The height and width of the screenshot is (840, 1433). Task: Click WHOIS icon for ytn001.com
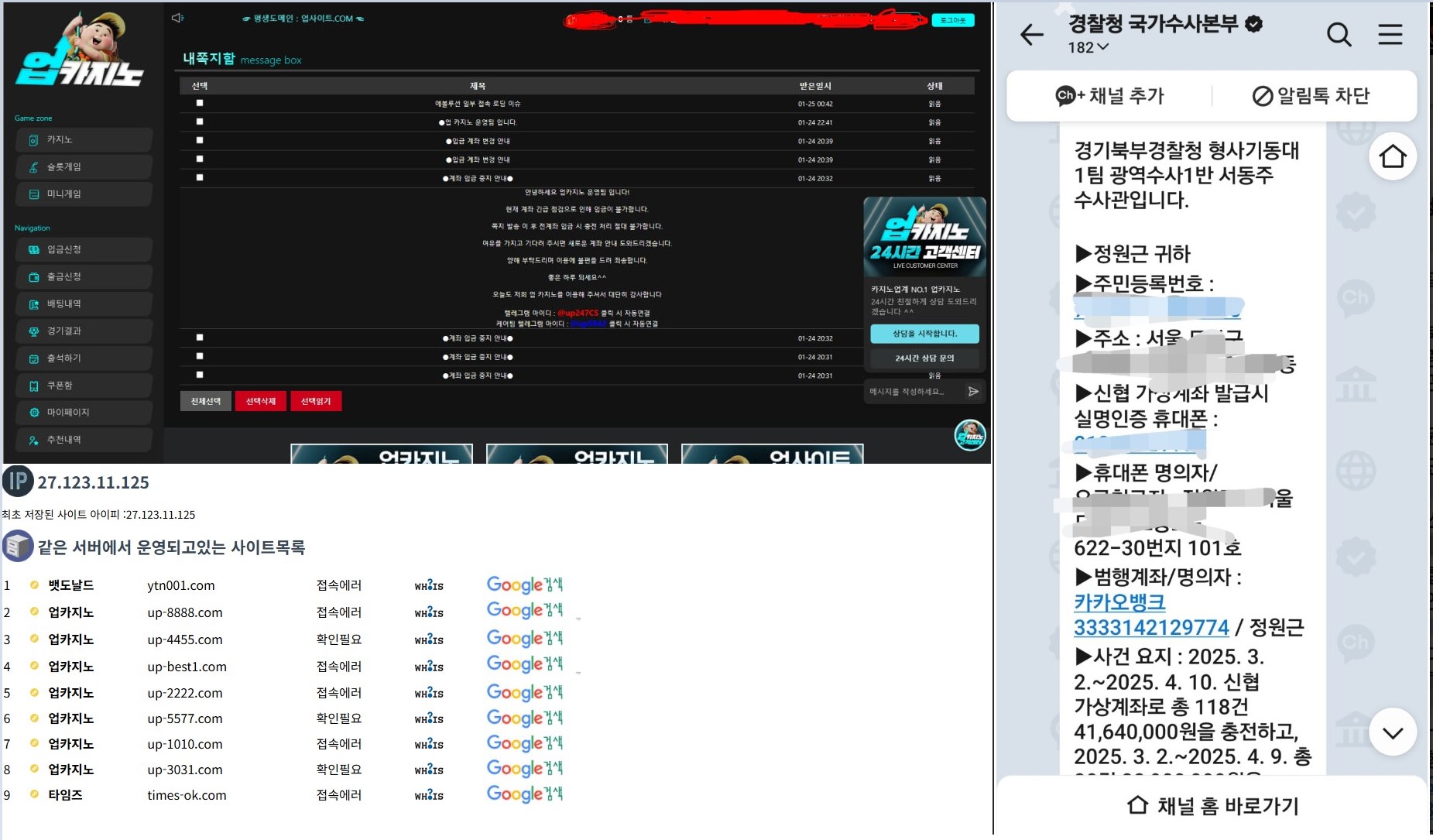(429, 586)
